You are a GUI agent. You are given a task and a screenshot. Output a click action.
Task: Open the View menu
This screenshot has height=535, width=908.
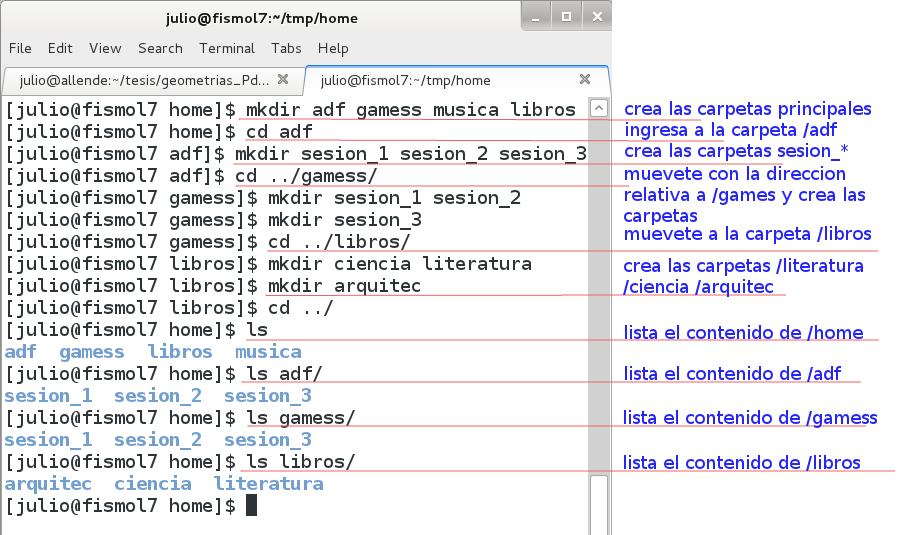[x=105, y=48]
